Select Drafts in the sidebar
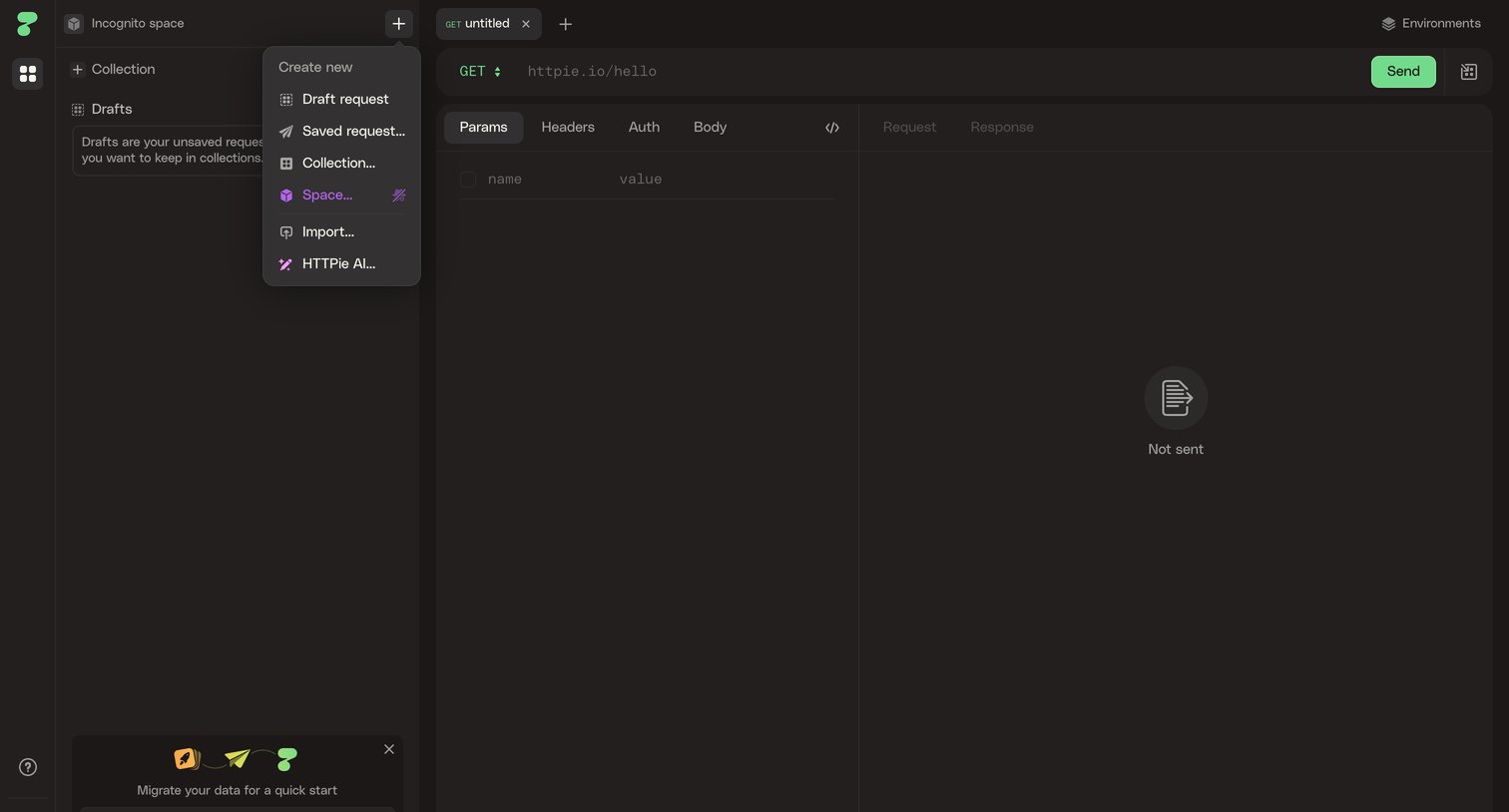 112,110
